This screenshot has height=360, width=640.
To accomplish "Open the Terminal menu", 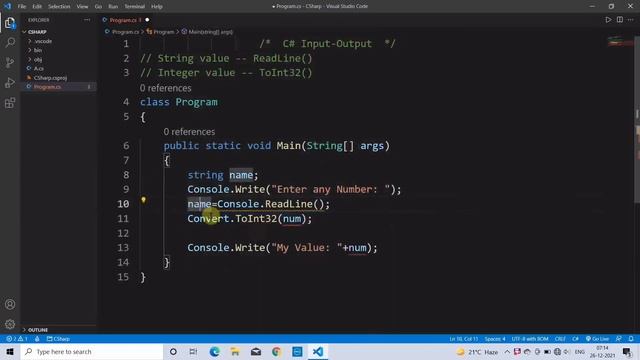I will (x=135, y=7).
